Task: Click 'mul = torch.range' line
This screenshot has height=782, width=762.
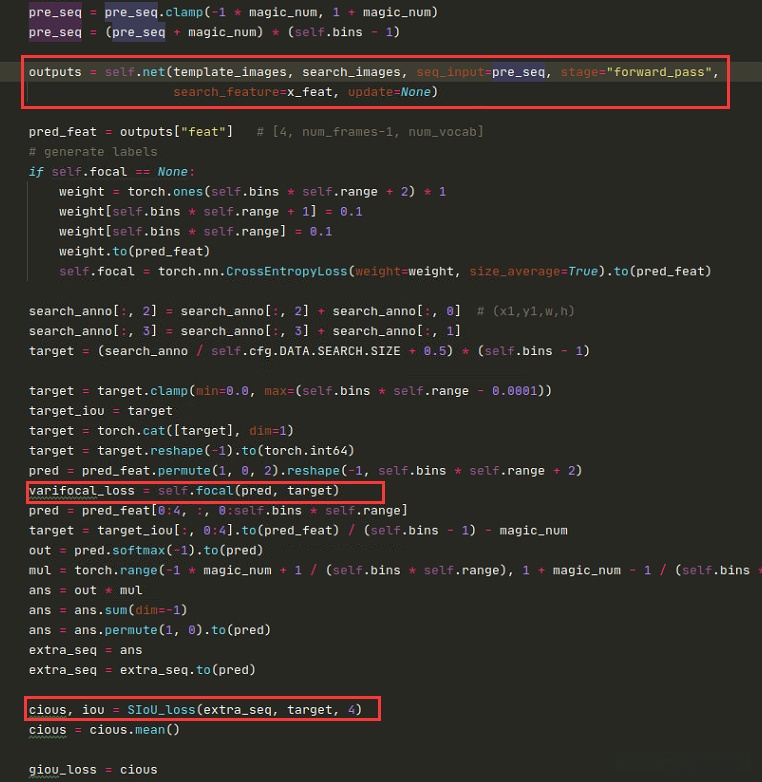Action: tap(395, 571)
